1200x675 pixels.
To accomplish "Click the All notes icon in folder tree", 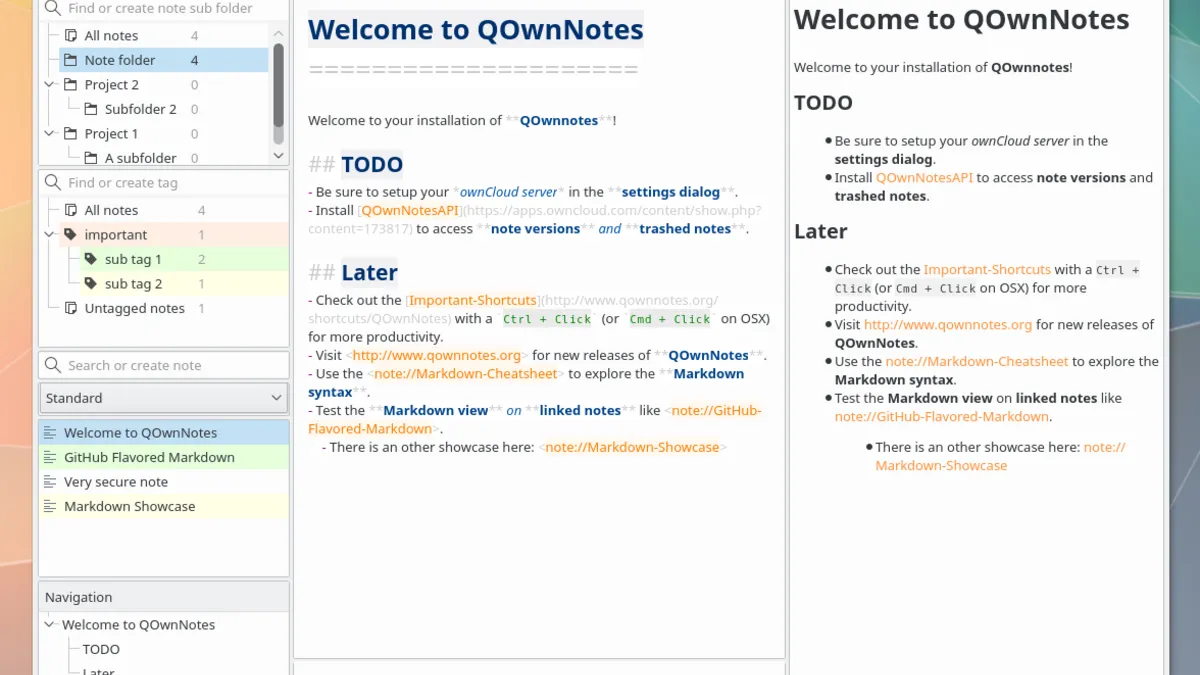I will pyautogui.click(x=71, y=36).
